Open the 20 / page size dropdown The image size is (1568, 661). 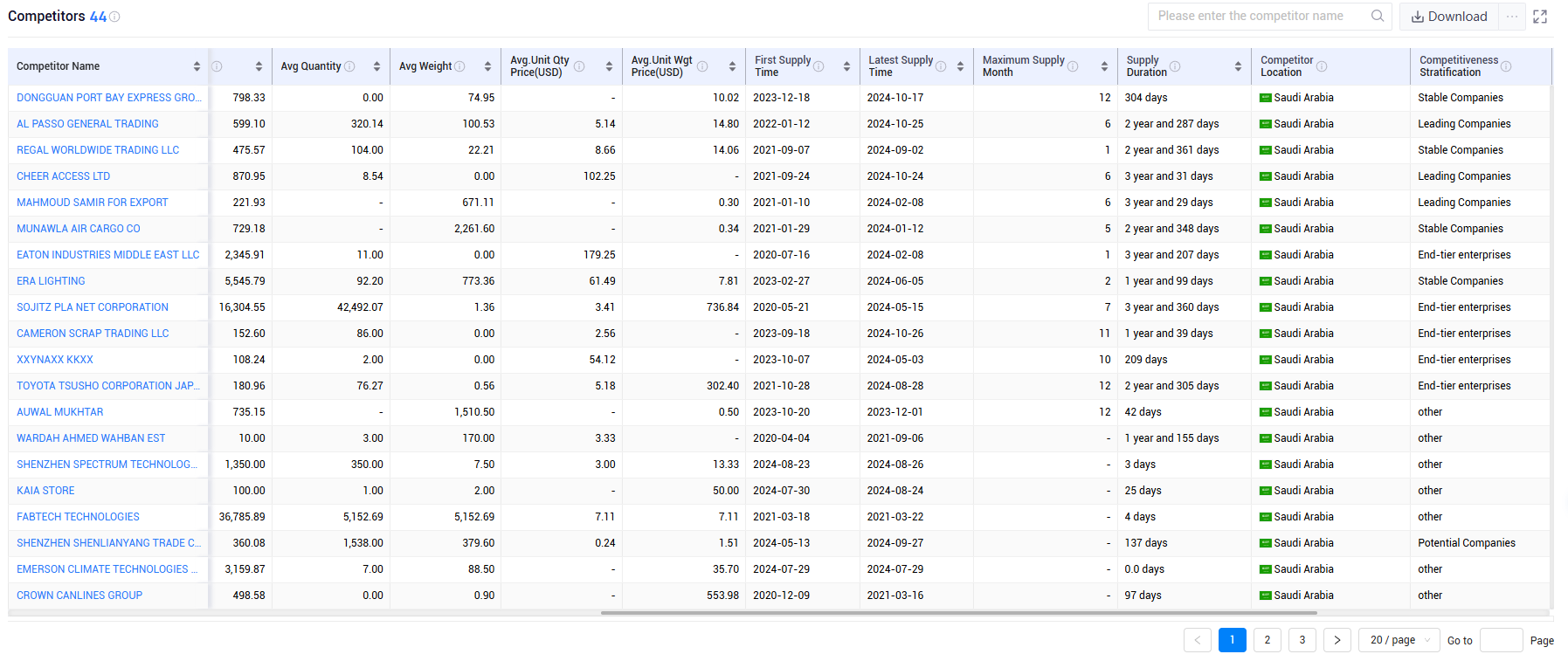pyautogui.click(x=1399, y=640)
